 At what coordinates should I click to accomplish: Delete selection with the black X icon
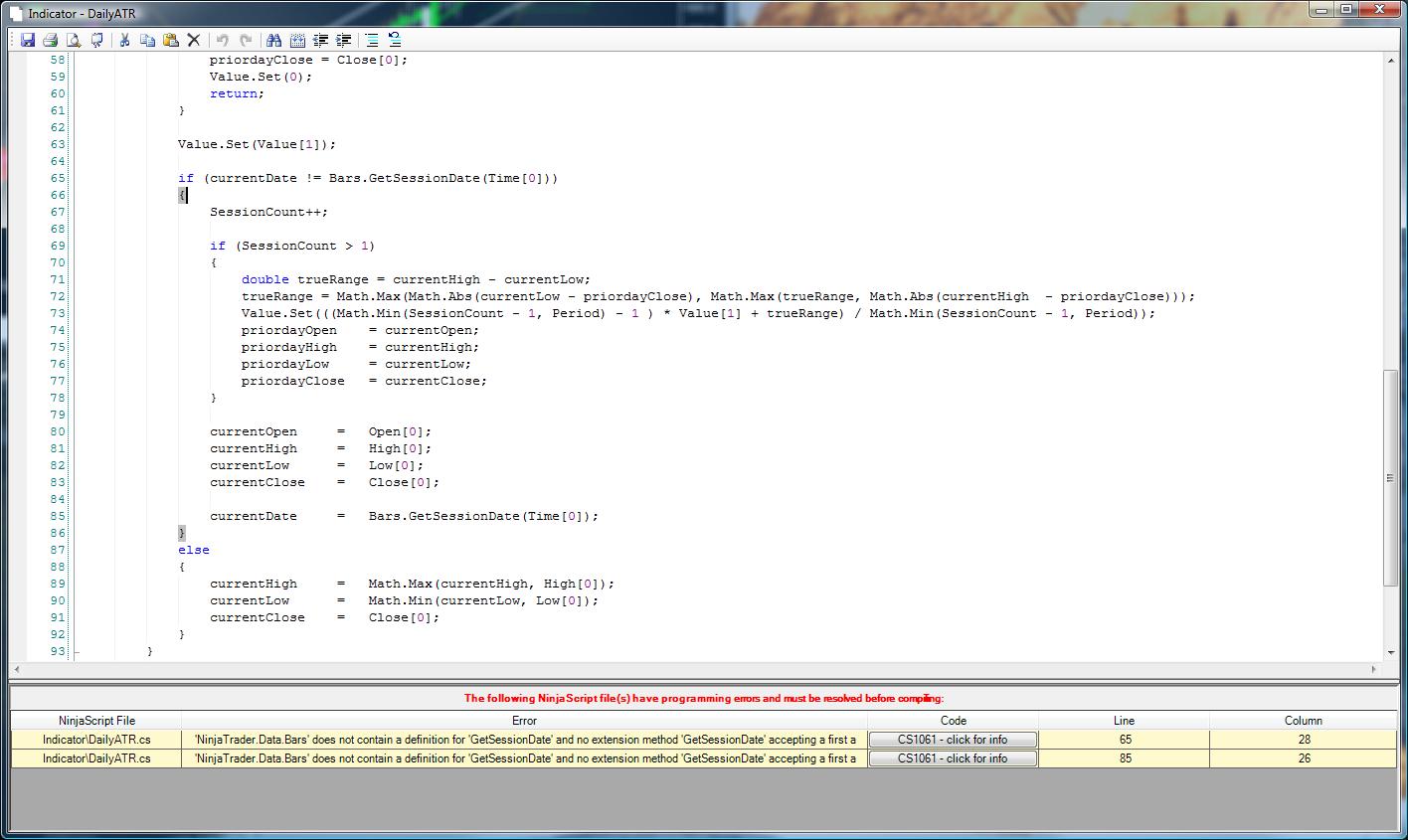pyautogui.click(x=194, y=40)
